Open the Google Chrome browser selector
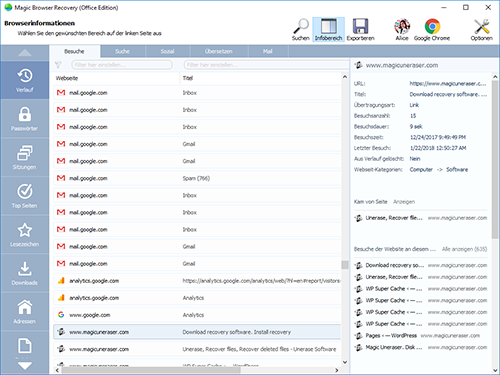 pyautogui.click(x=432, y=30)
